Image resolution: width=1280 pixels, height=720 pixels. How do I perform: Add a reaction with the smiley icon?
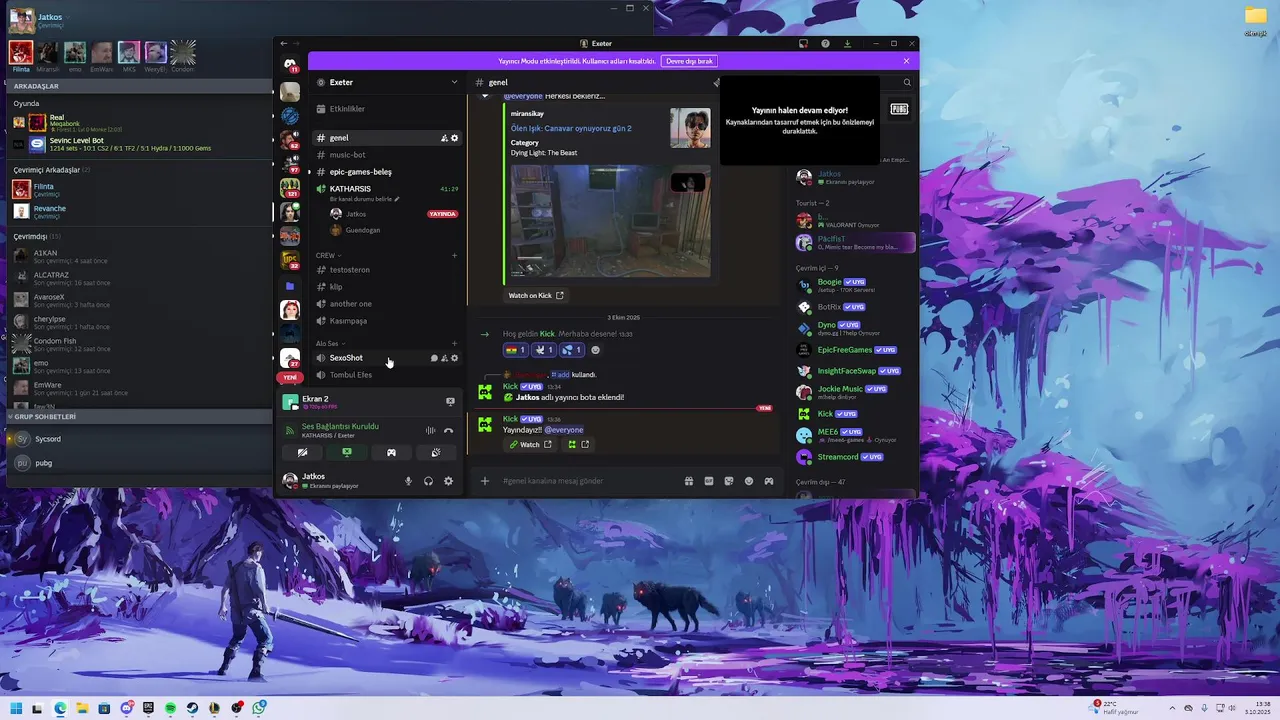point(595,350)
